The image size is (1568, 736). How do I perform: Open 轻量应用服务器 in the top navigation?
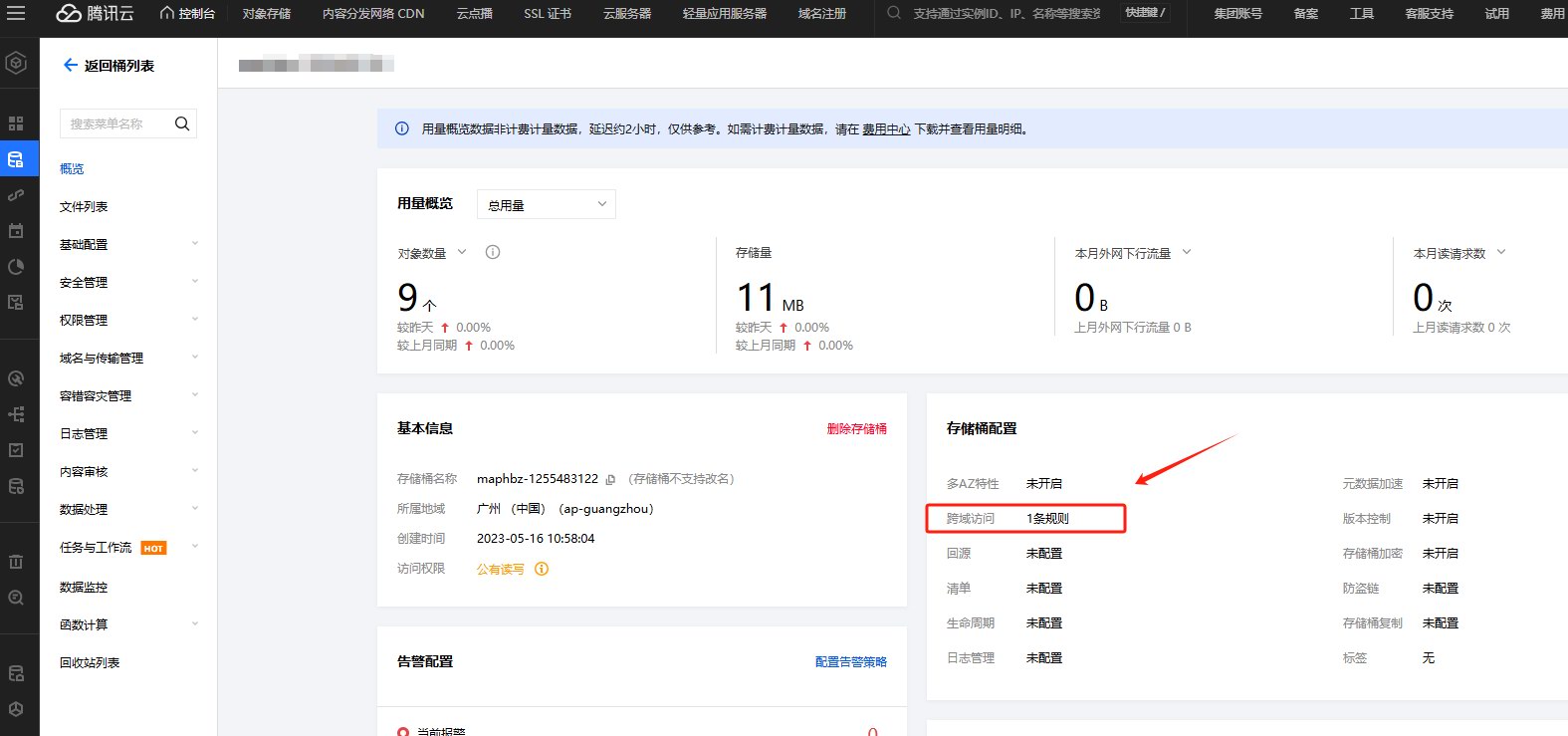(725, 13)
